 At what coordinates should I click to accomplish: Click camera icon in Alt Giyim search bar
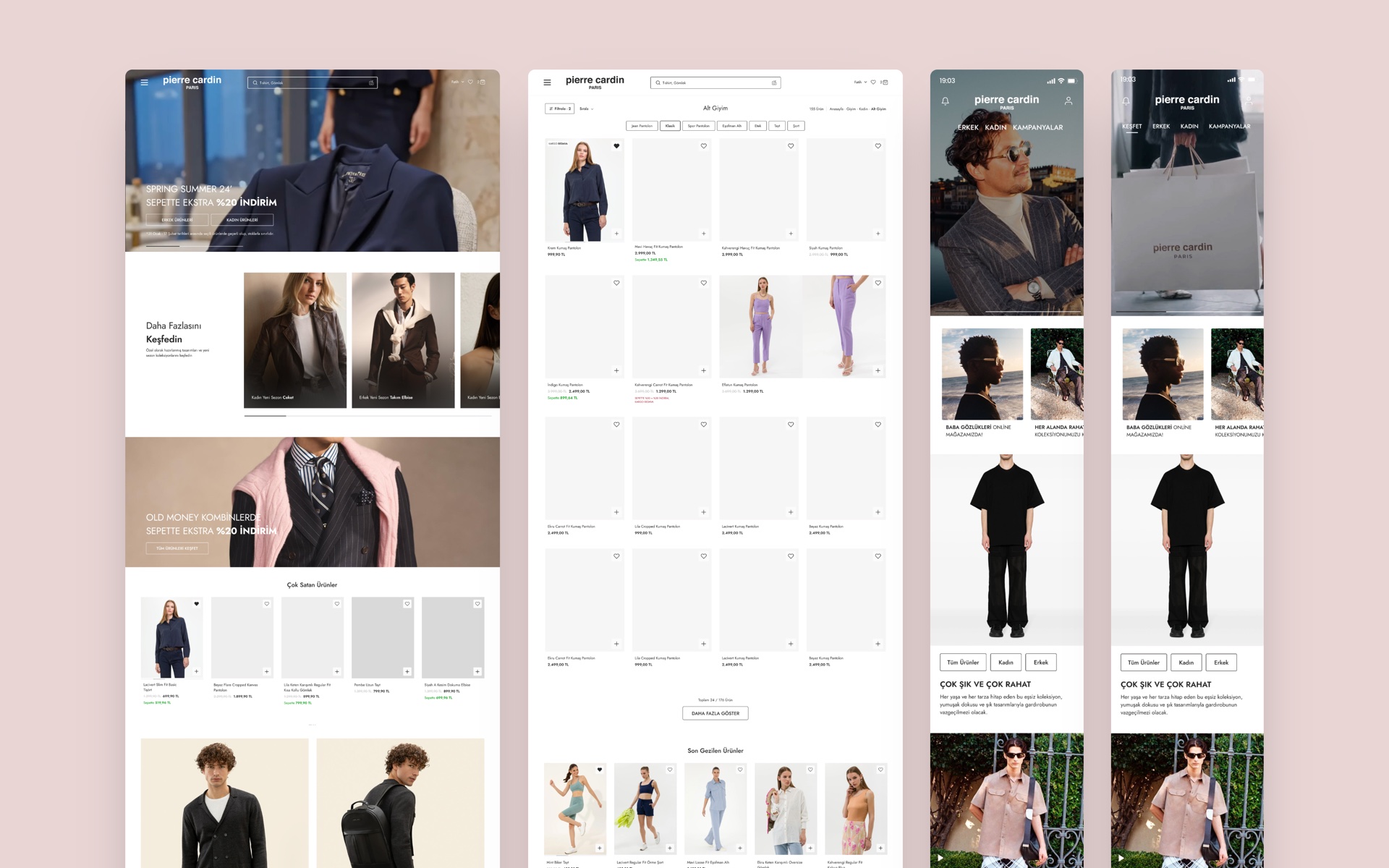[774, 82]
